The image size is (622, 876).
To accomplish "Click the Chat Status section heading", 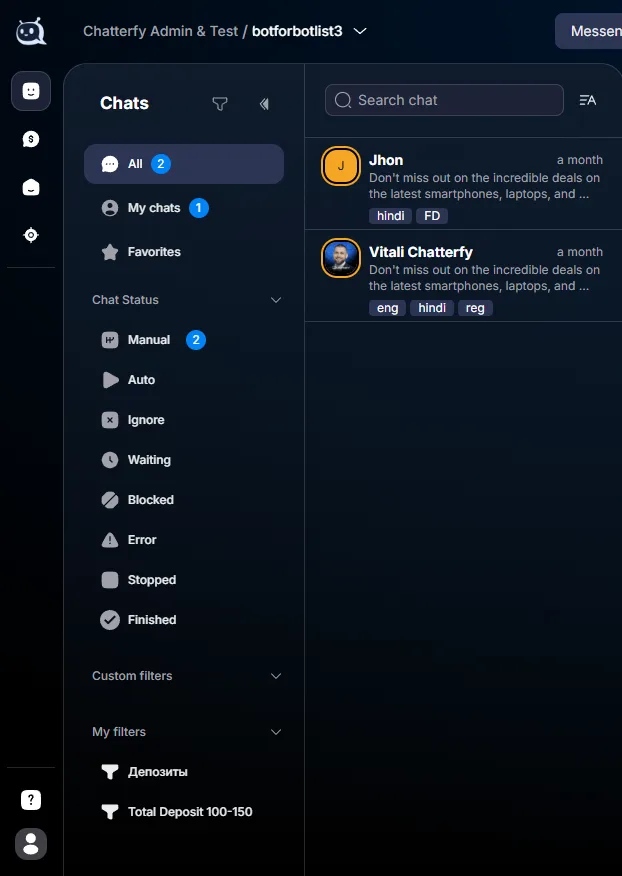I will [x=125, y=300].
